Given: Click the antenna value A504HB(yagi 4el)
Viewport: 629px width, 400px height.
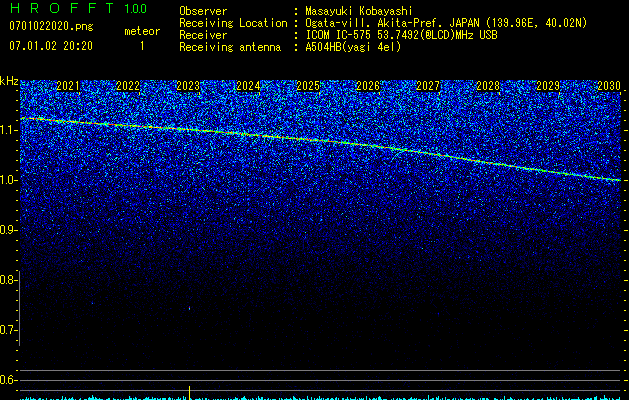Looking at the screenshot, I should tap(353, 47).
